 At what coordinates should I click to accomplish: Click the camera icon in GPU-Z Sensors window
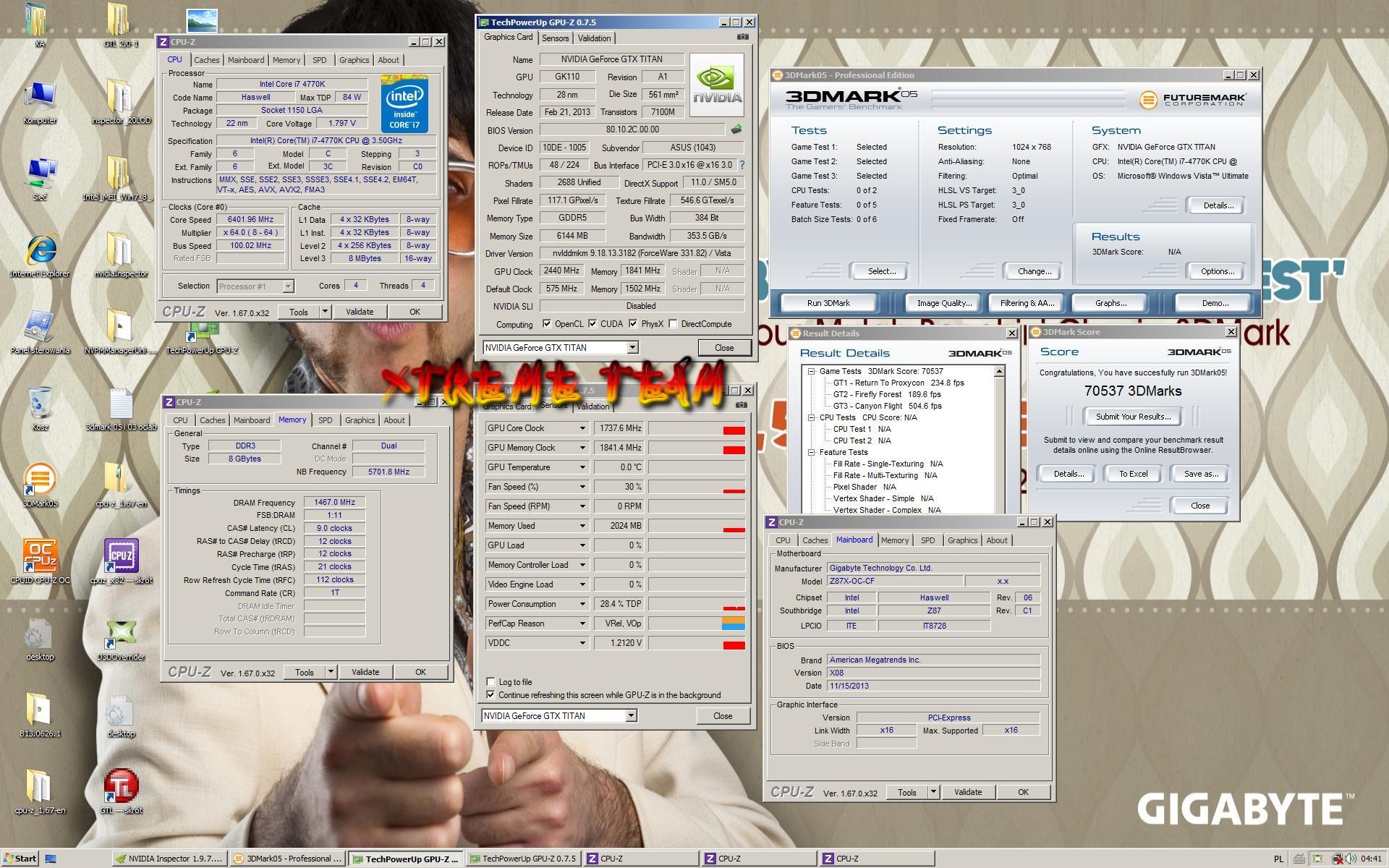(x=741, y=405)
